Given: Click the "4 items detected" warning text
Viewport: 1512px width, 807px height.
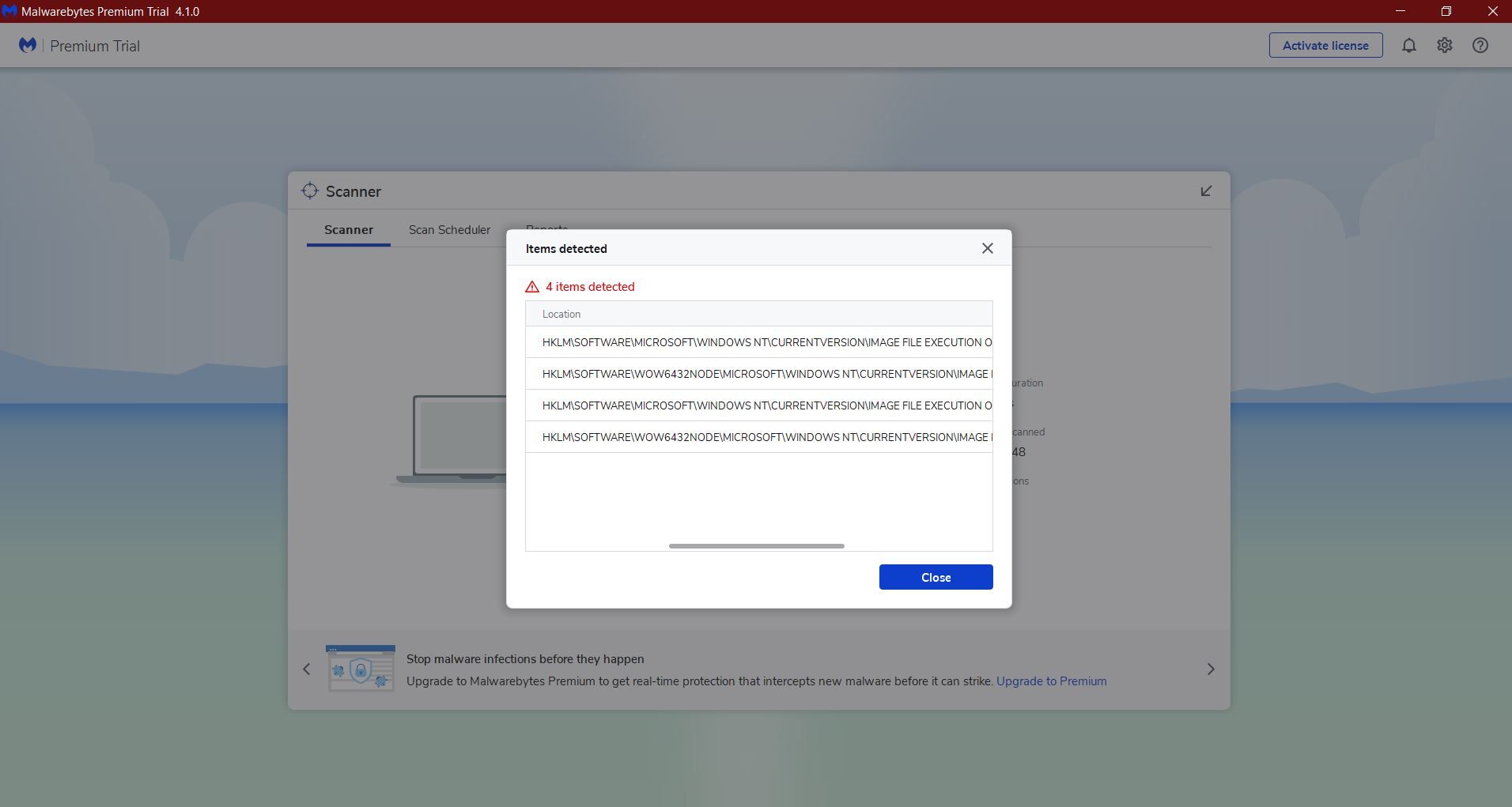Looking at the screenshot, I should point(590,287).
